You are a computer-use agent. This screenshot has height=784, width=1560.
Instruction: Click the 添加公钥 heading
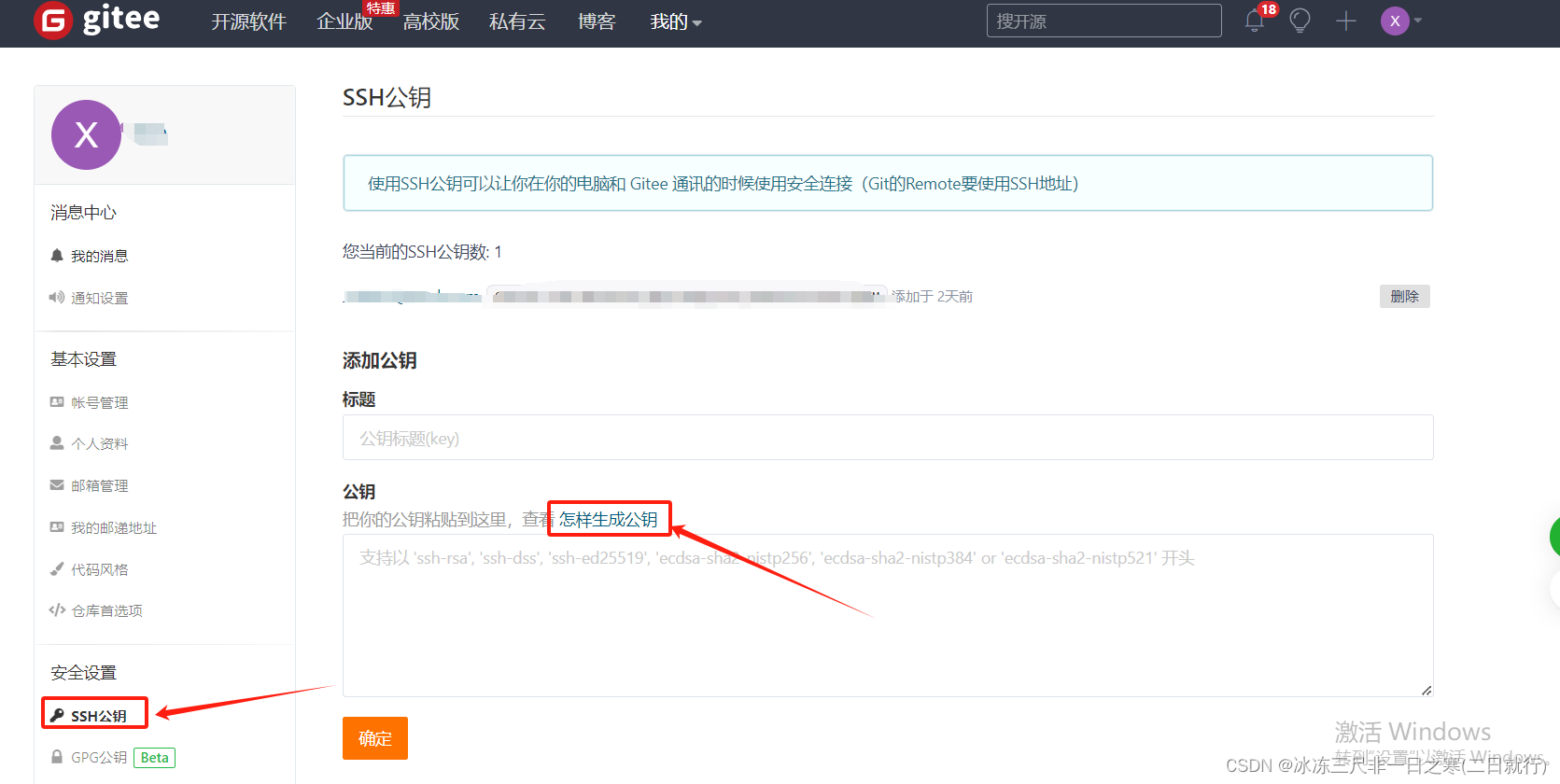pyautogui.click(x=379, y=360)
